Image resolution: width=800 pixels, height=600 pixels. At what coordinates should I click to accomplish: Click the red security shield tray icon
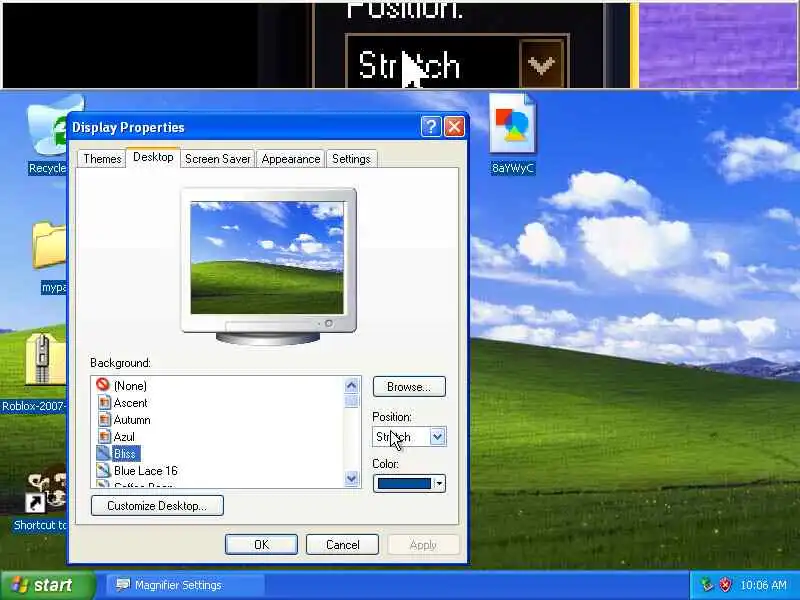(x=725, y=585)
